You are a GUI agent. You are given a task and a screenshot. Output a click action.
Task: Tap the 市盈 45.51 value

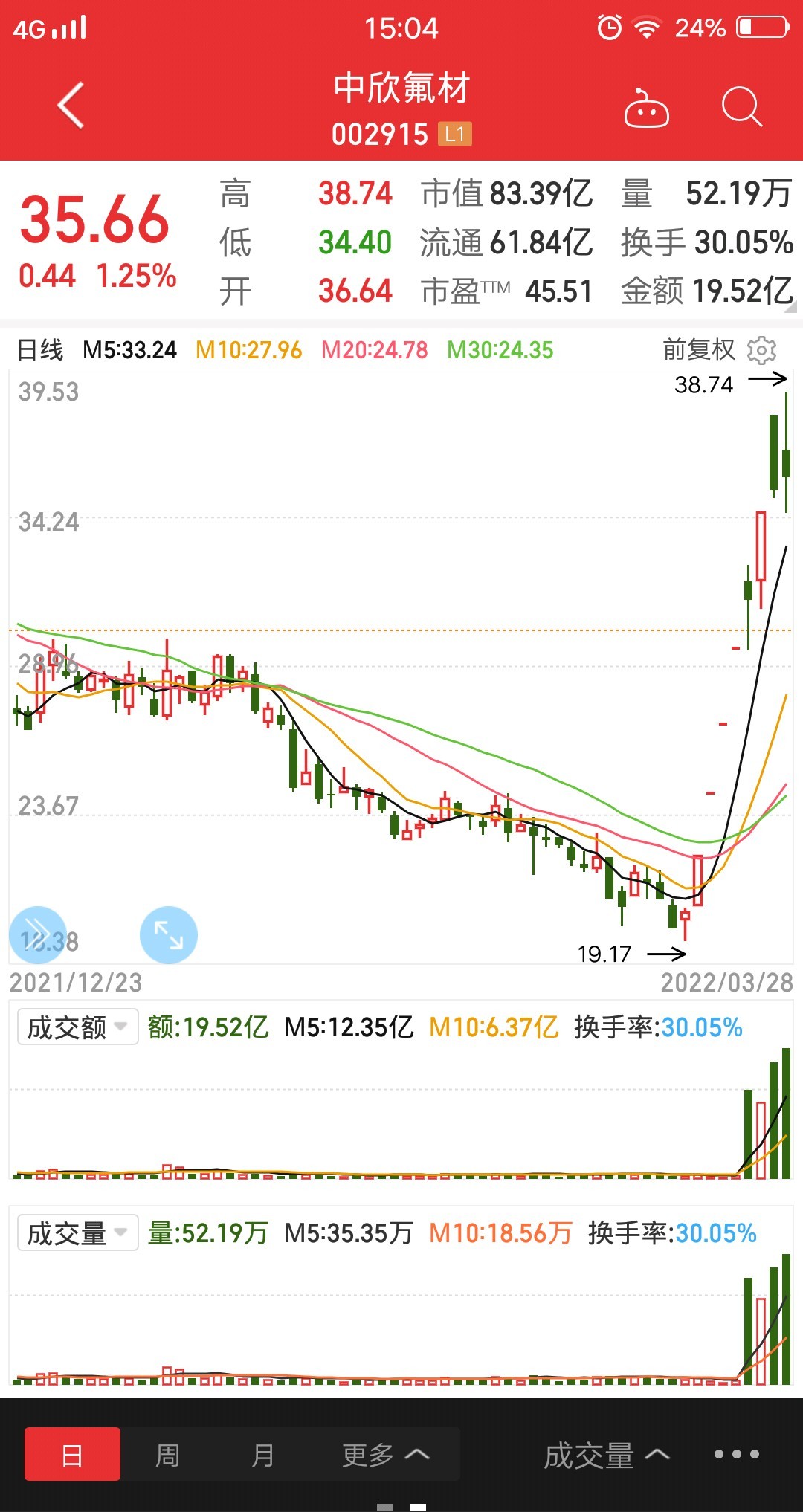coord(558,291)
